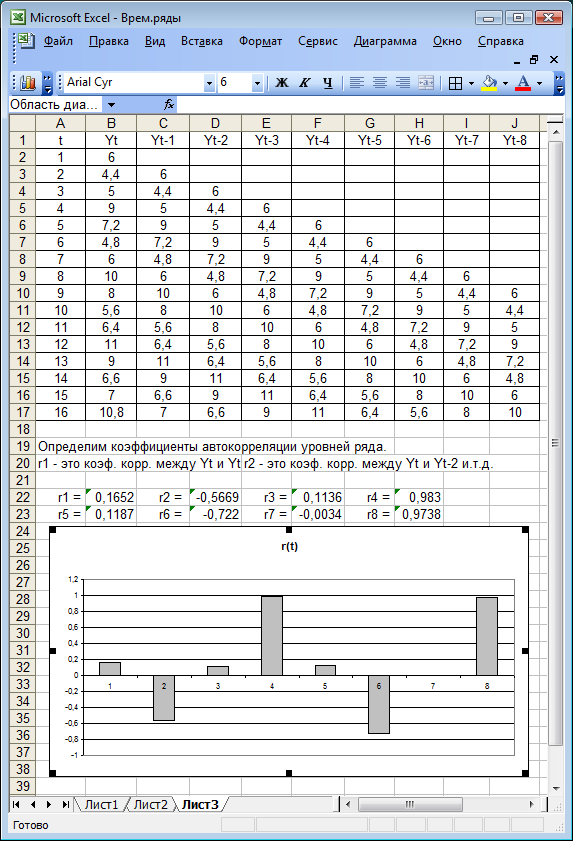
Task: Click the horizontal scrollbar left arrow
Action: [348, 804]
